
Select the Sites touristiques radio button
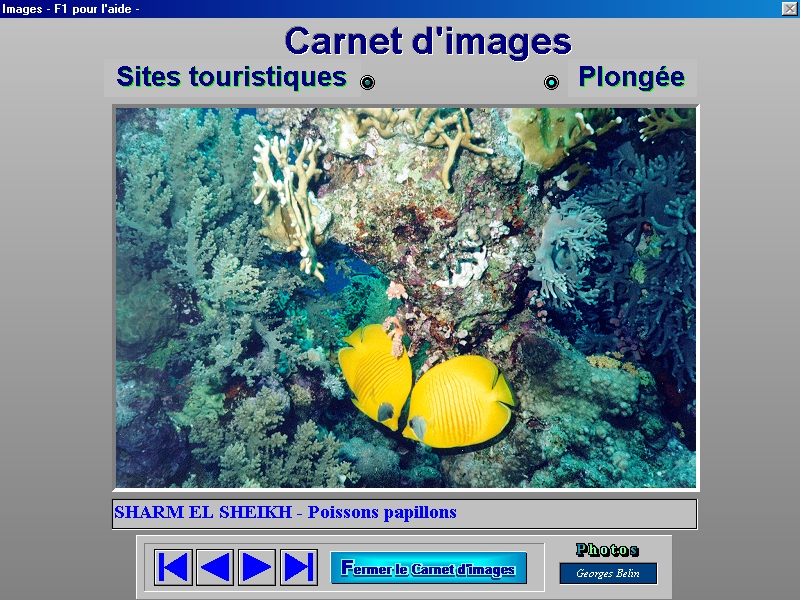coord(367,82)
